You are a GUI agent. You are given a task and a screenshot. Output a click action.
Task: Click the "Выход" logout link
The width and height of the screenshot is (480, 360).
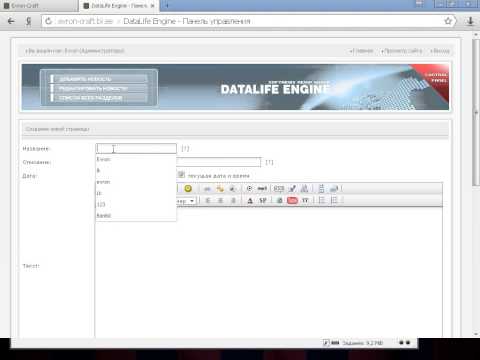coord(440,51)
